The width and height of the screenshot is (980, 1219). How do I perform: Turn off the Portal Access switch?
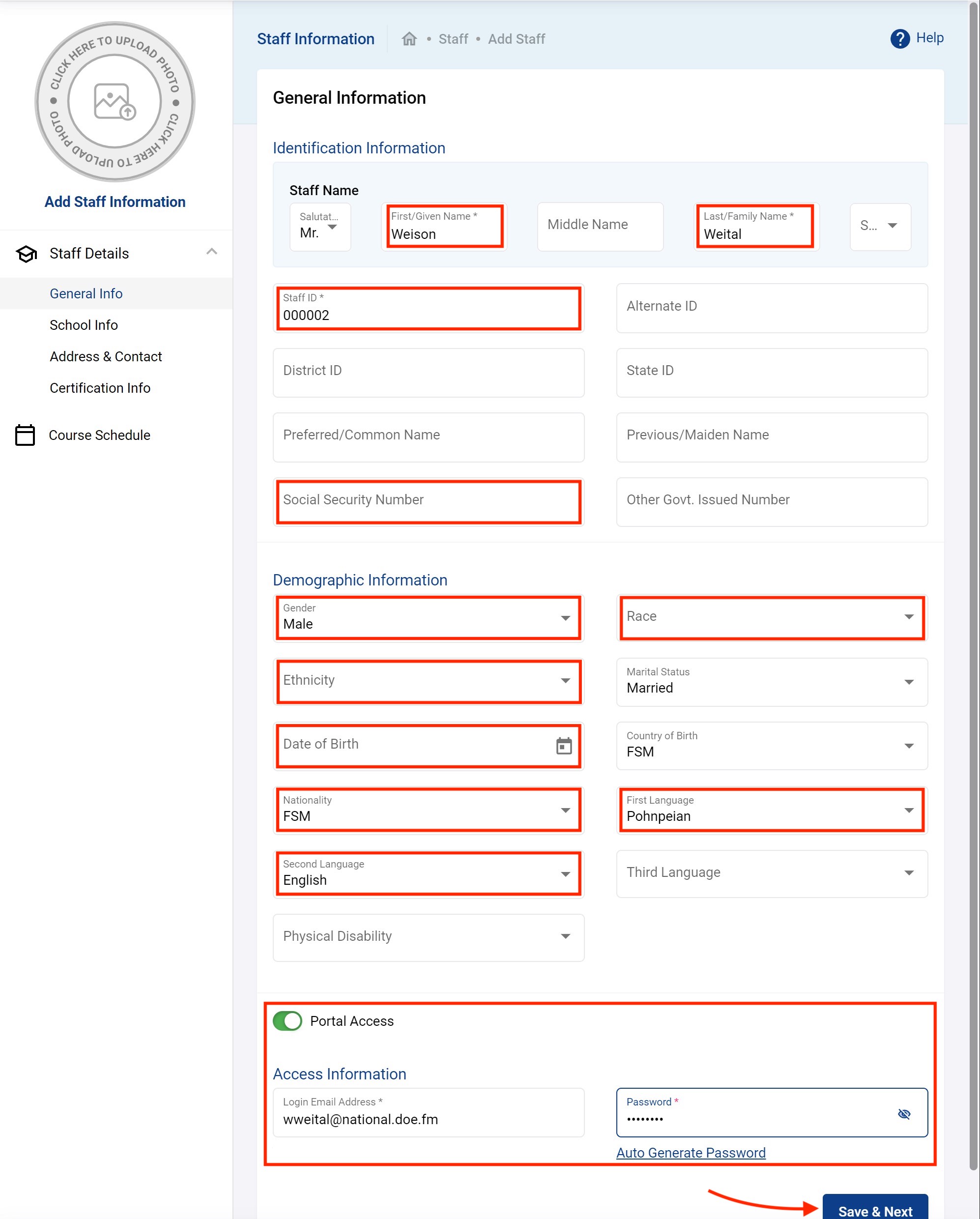288,1020
